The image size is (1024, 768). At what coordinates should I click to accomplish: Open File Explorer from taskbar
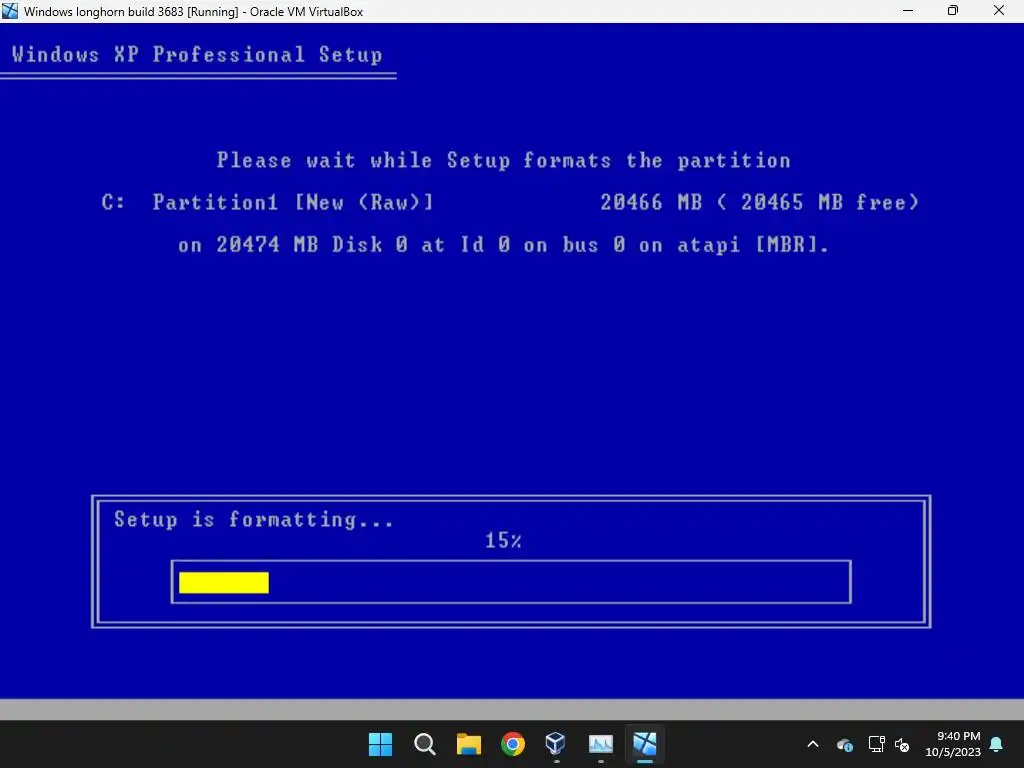tap(469, 744)
